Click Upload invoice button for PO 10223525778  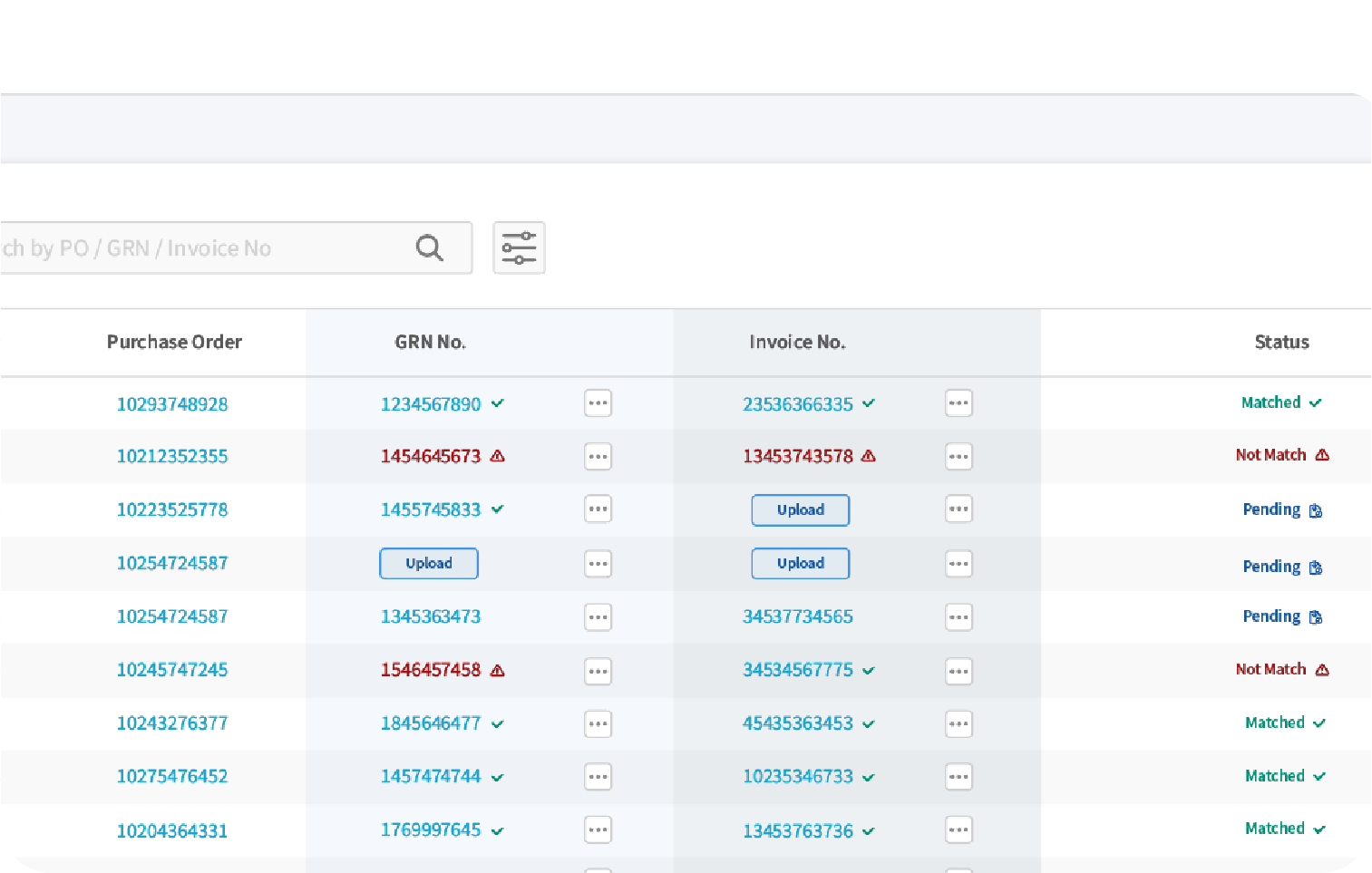point(801,509)
